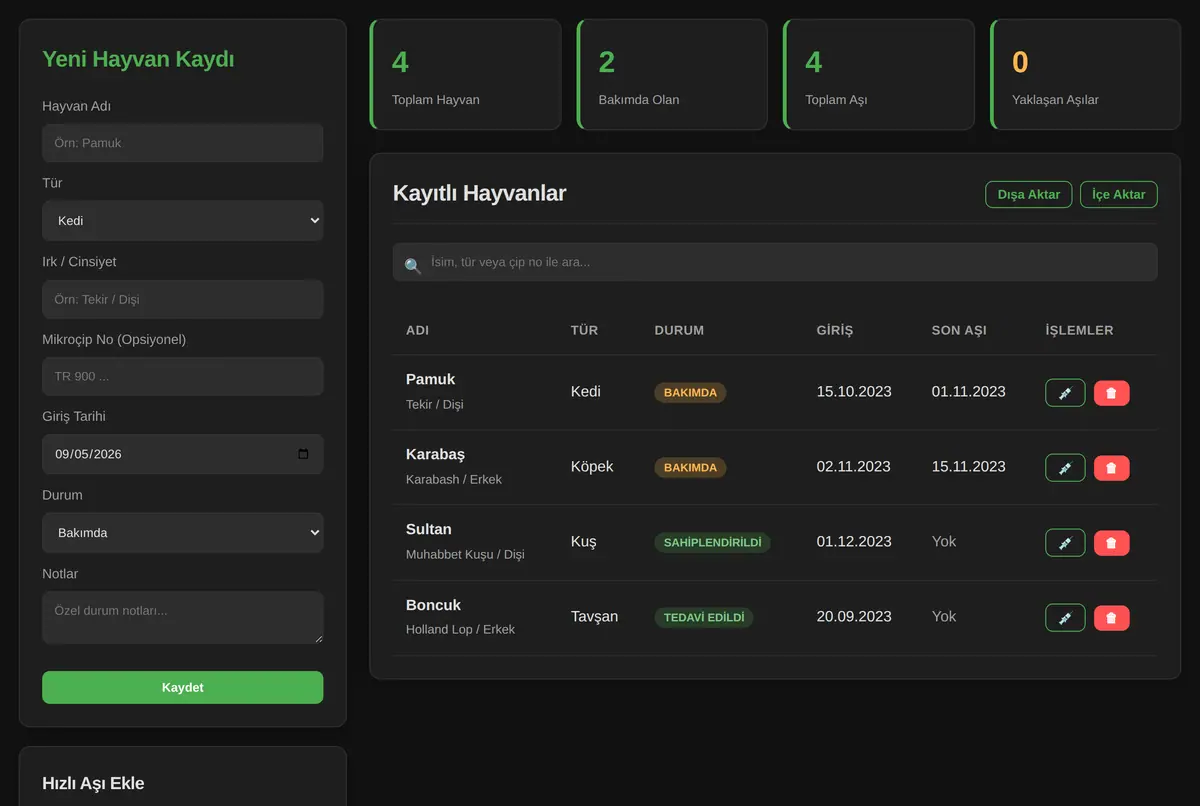The height and width of the screenshot is (806, 1200).
Task: Delete Pamuk record with trash icon
Action: [1112, 393]
